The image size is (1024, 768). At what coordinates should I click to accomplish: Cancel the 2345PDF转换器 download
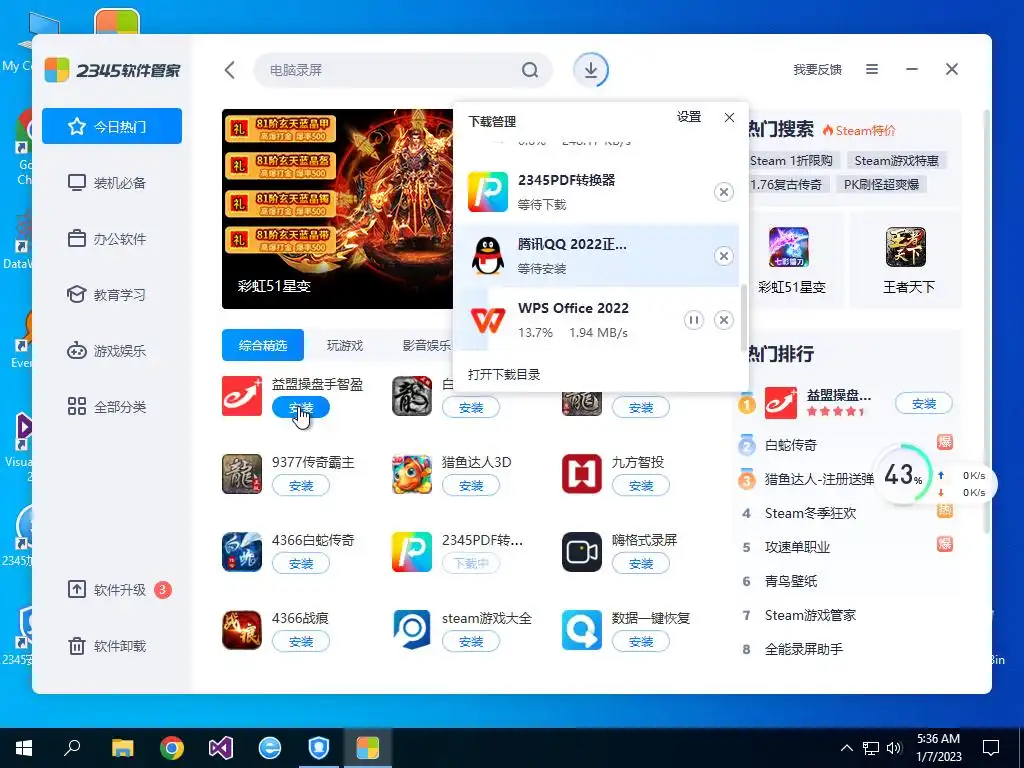pos(724,192)
